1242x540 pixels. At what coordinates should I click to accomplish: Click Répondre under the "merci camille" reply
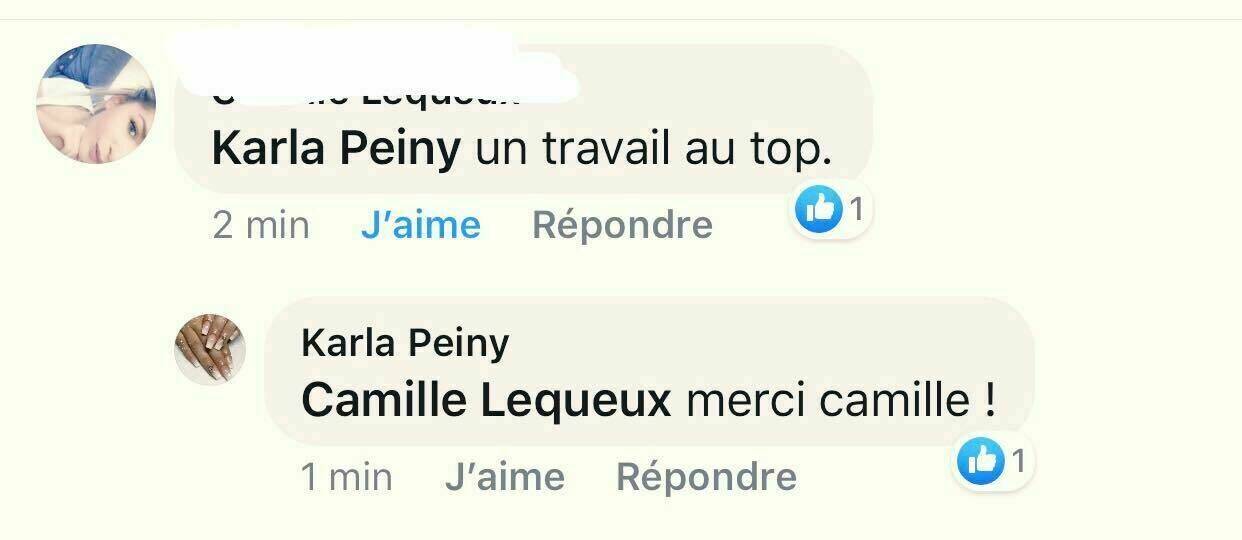tap(706, 477)
